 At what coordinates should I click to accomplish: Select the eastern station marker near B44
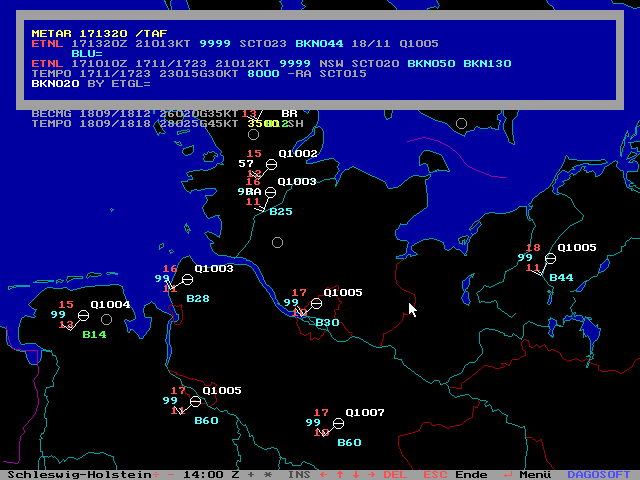(550, 258)
